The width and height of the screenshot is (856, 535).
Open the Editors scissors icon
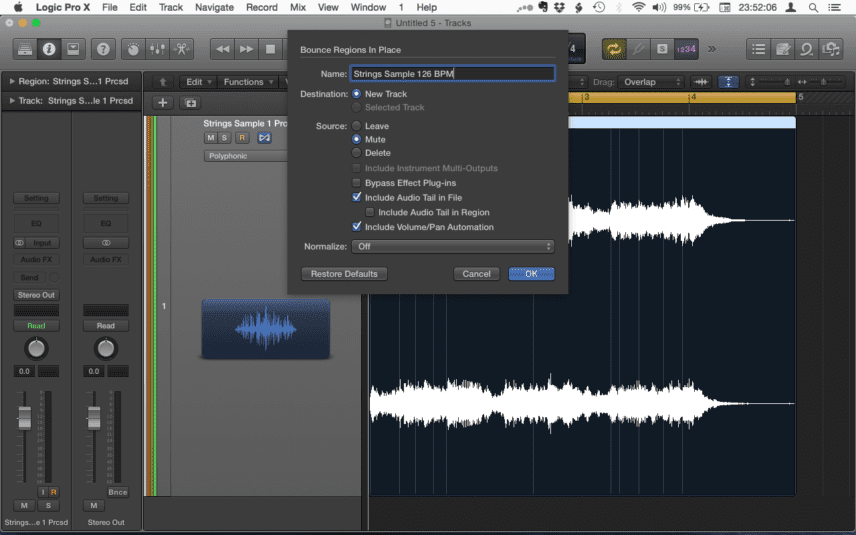(181, 49)
